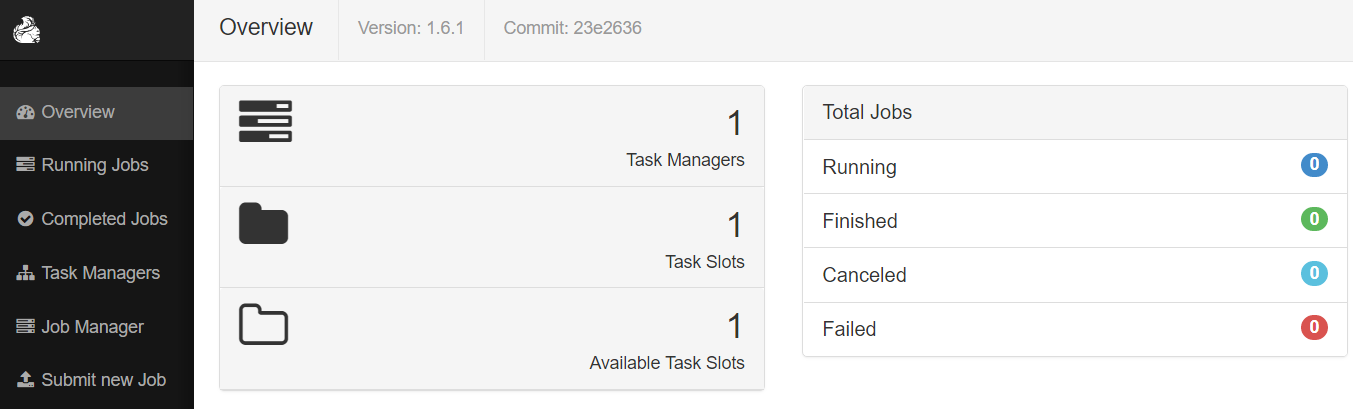Select Submit new Job
This screenshot has width=1353, height=409.
103,380
